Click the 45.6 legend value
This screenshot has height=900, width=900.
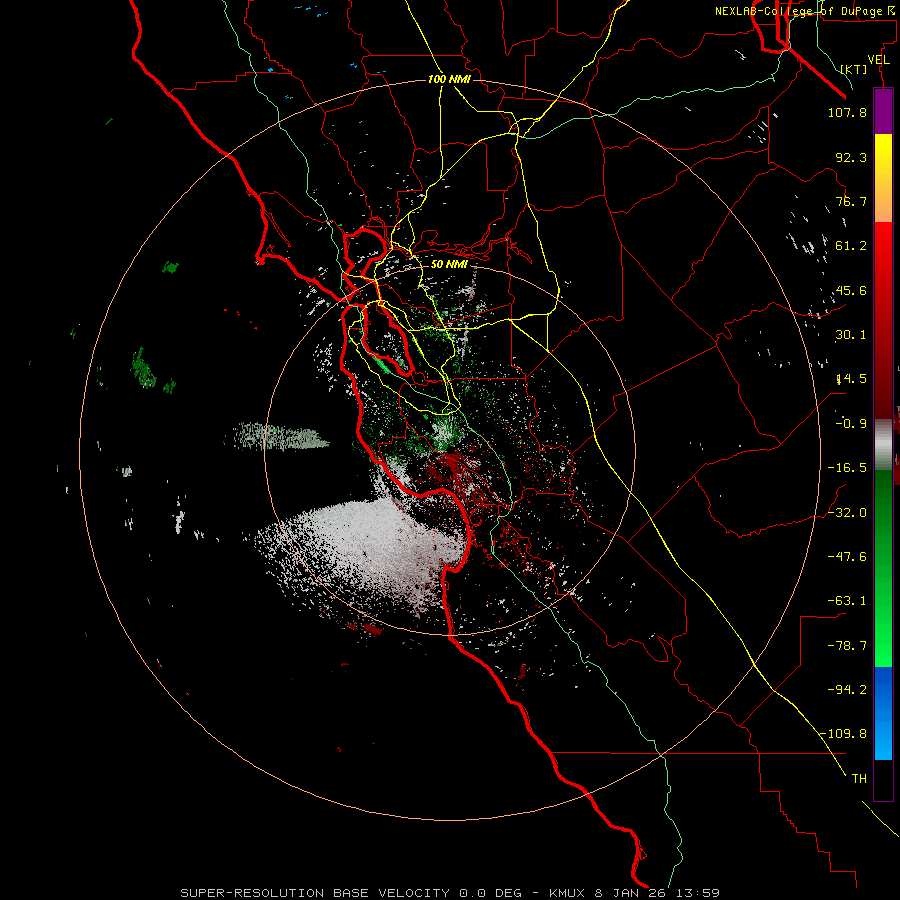click(851, 290)
